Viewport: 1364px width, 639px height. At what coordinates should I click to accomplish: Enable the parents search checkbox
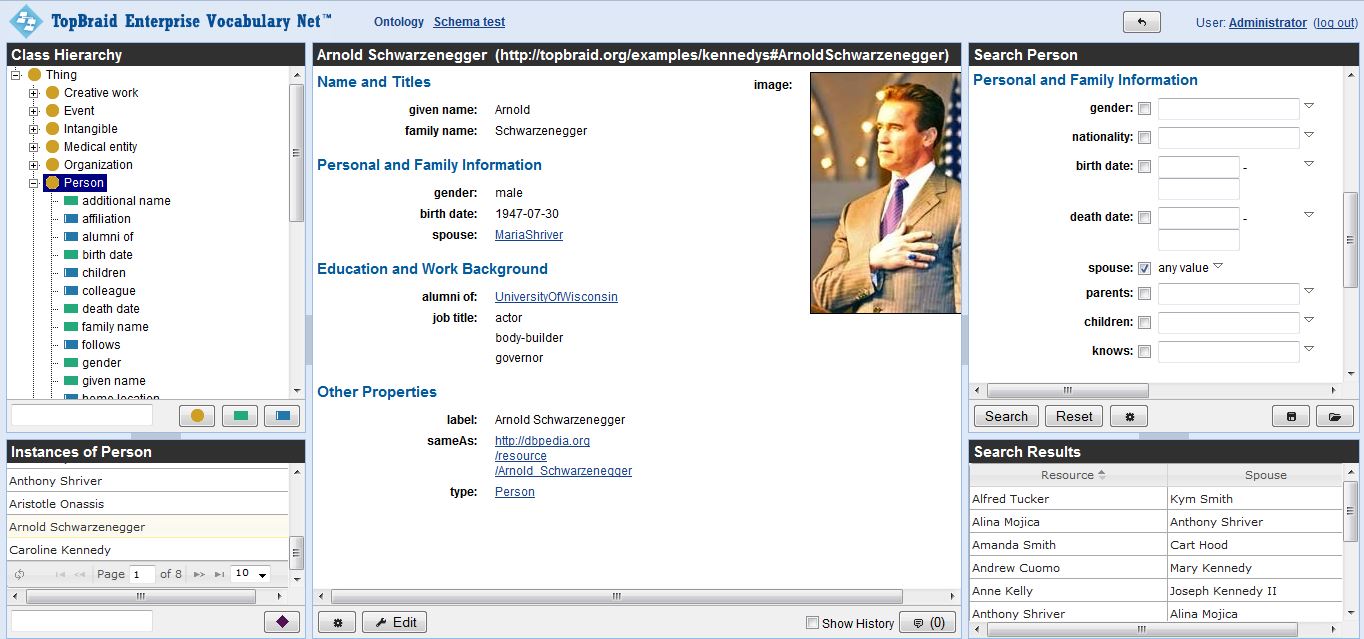[1144, 293]
